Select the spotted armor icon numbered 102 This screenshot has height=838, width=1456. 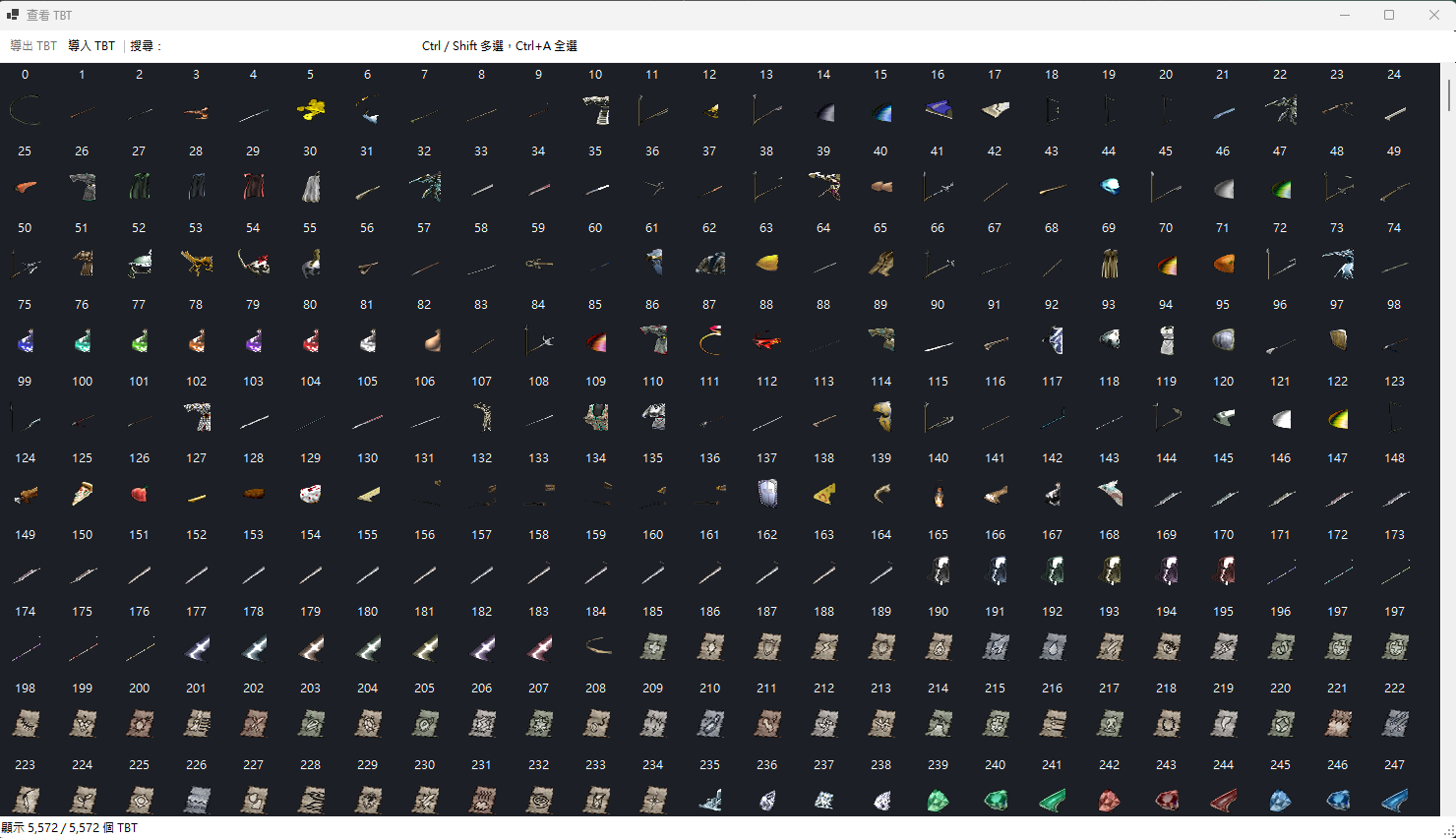pyautogui.click(x=197, y=417)
